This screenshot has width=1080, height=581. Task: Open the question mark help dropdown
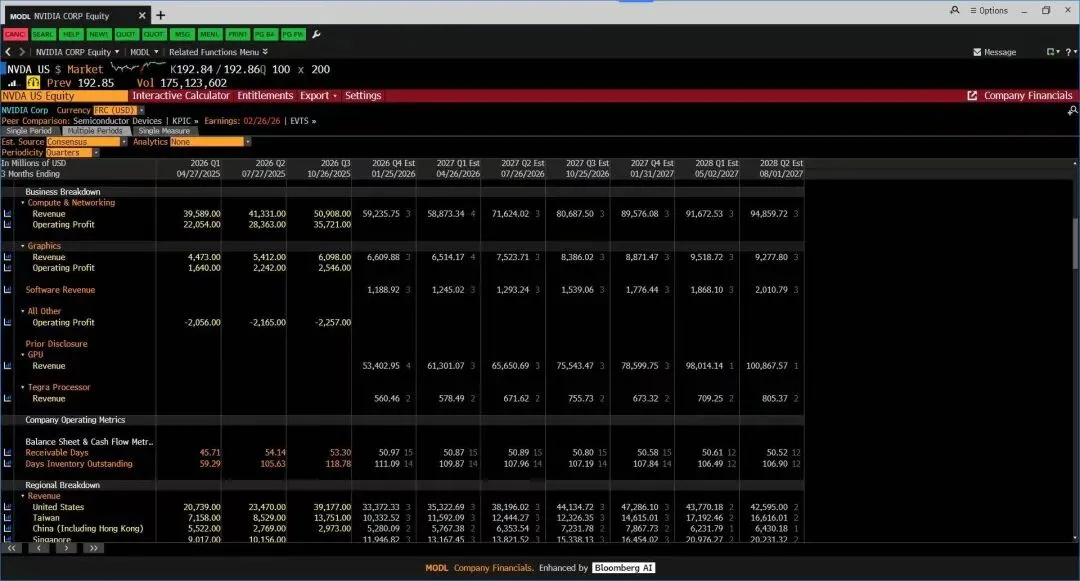click(x=1070, y=52)
